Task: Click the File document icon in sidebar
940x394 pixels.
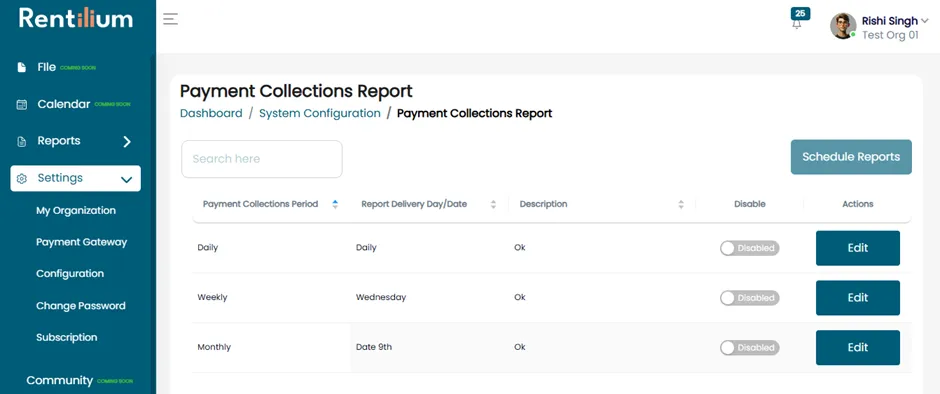Action: 22,67
